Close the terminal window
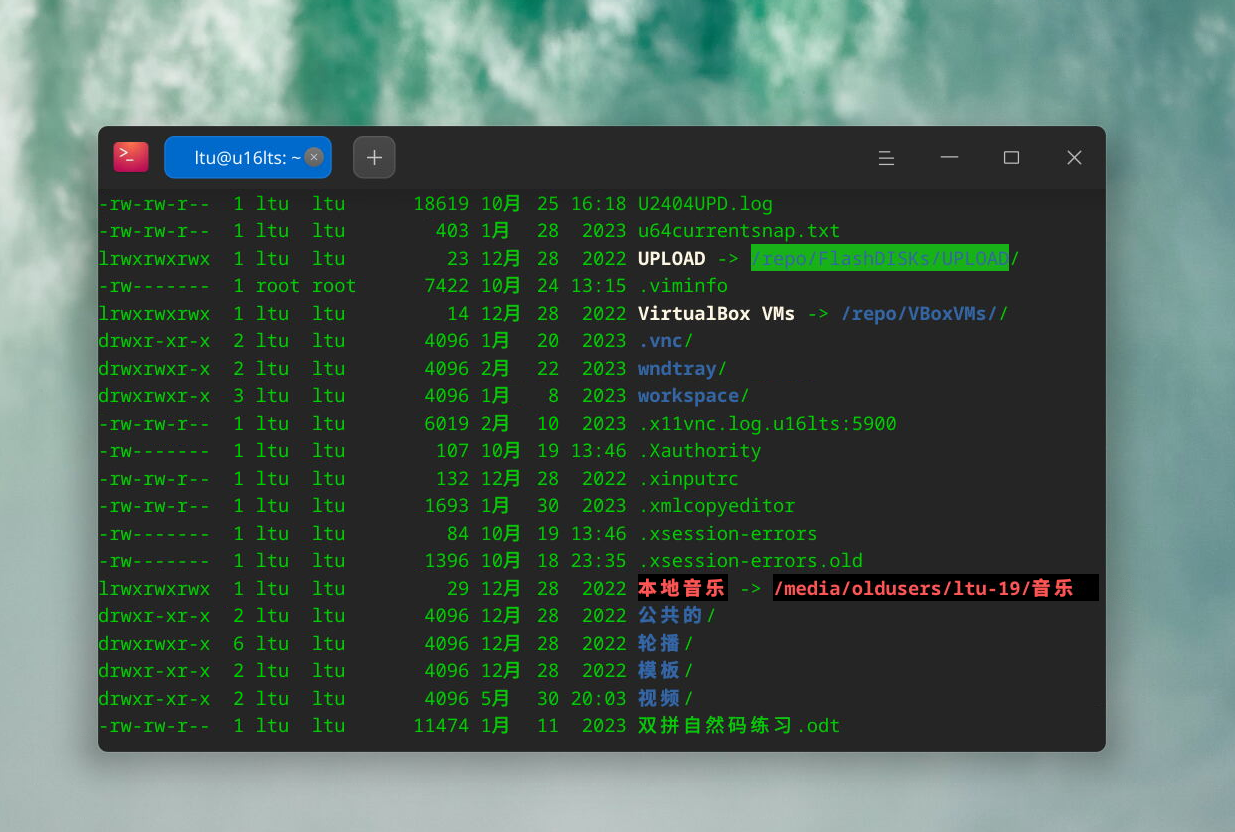The width and height of the screenshot is (1235, 832). (1074, 157)
